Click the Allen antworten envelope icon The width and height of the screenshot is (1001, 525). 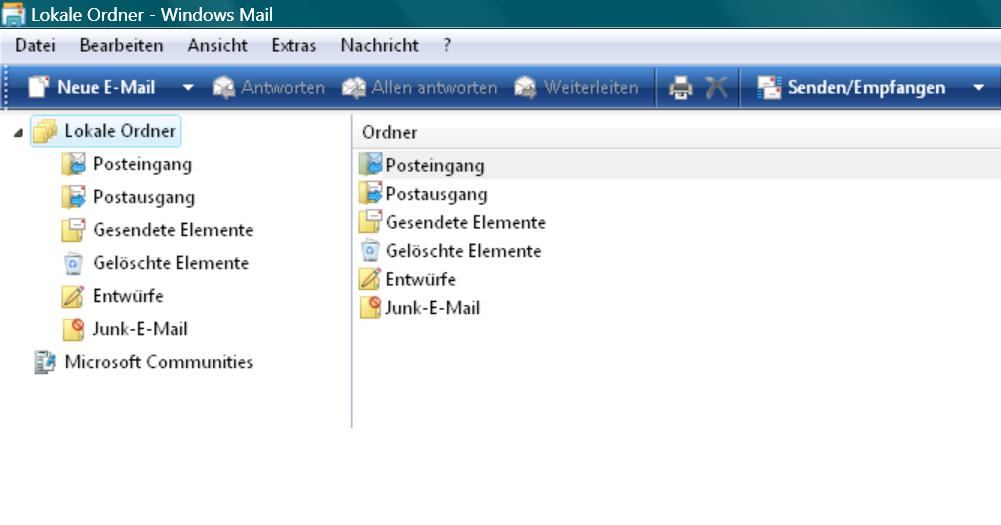tap(354, 88)
